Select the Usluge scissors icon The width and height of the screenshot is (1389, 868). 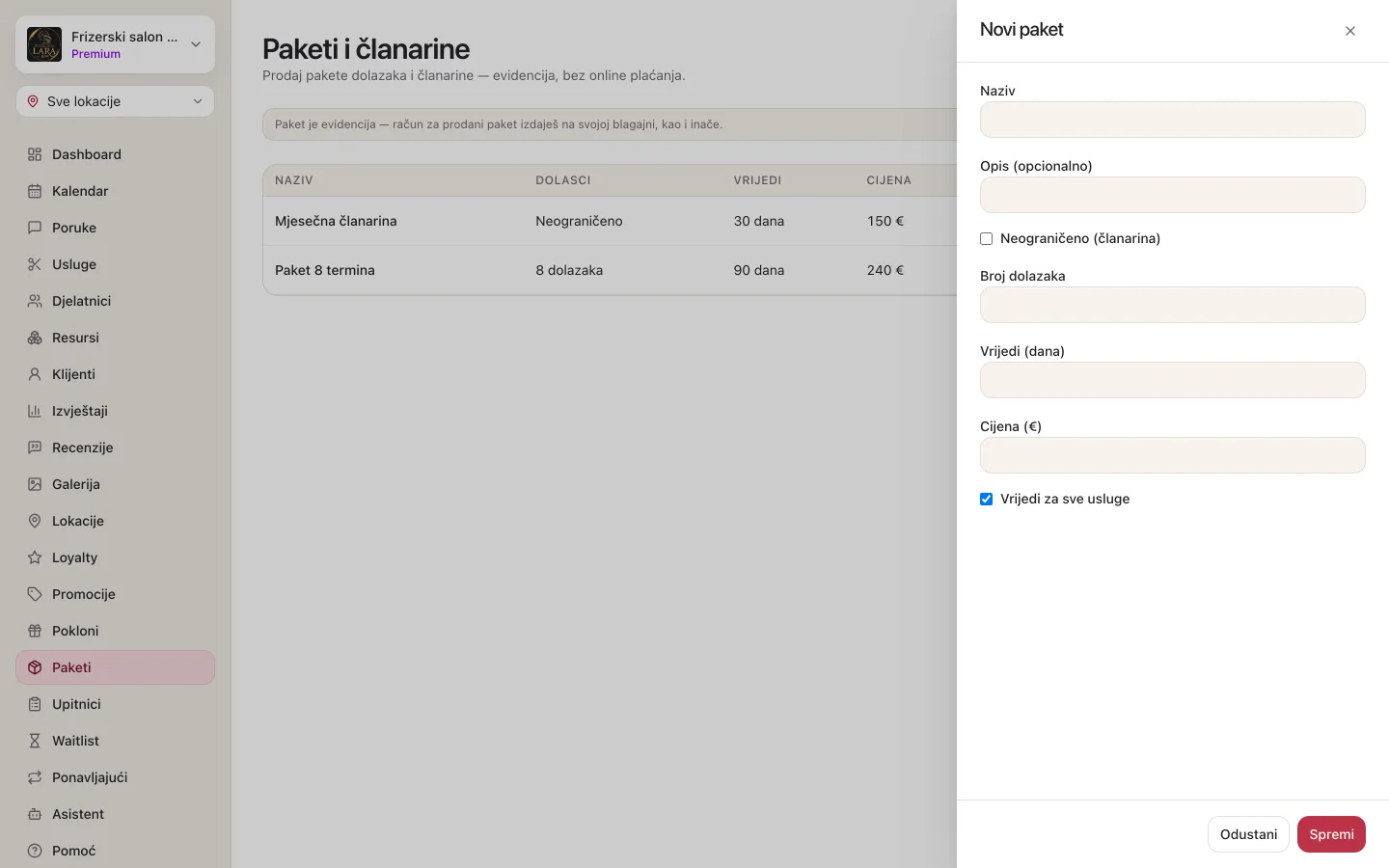coord(35,264)
